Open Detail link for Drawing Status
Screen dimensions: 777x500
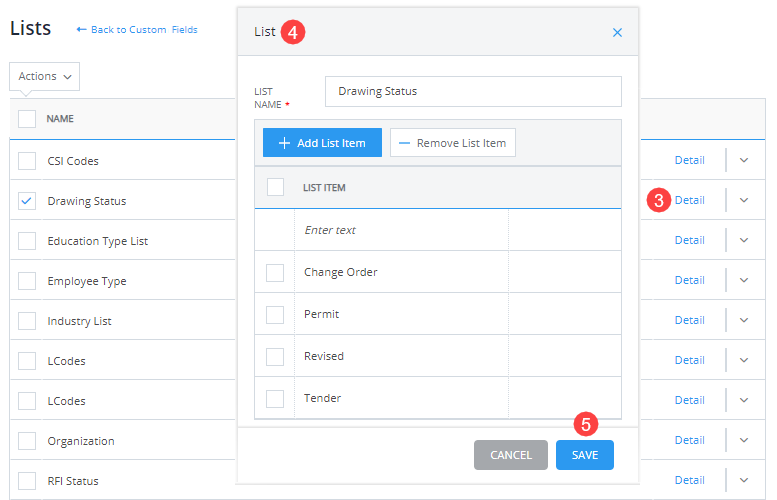689,200
